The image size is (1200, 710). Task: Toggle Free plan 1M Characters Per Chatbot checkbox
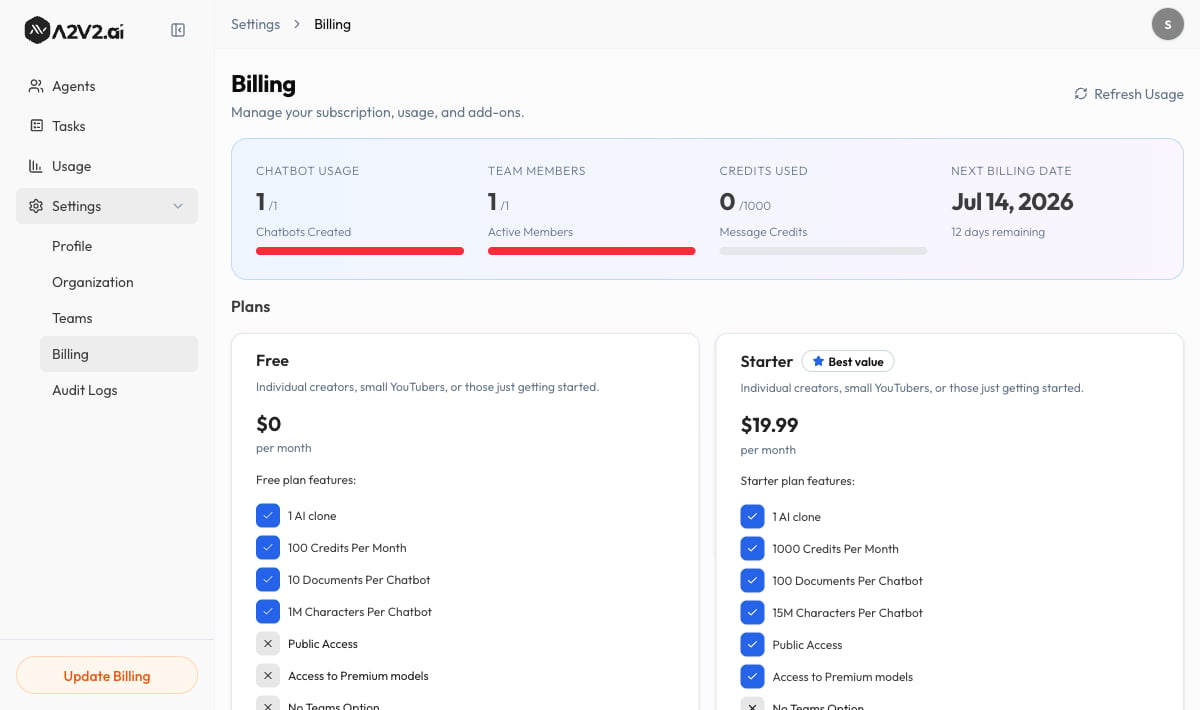coord(268,612)
